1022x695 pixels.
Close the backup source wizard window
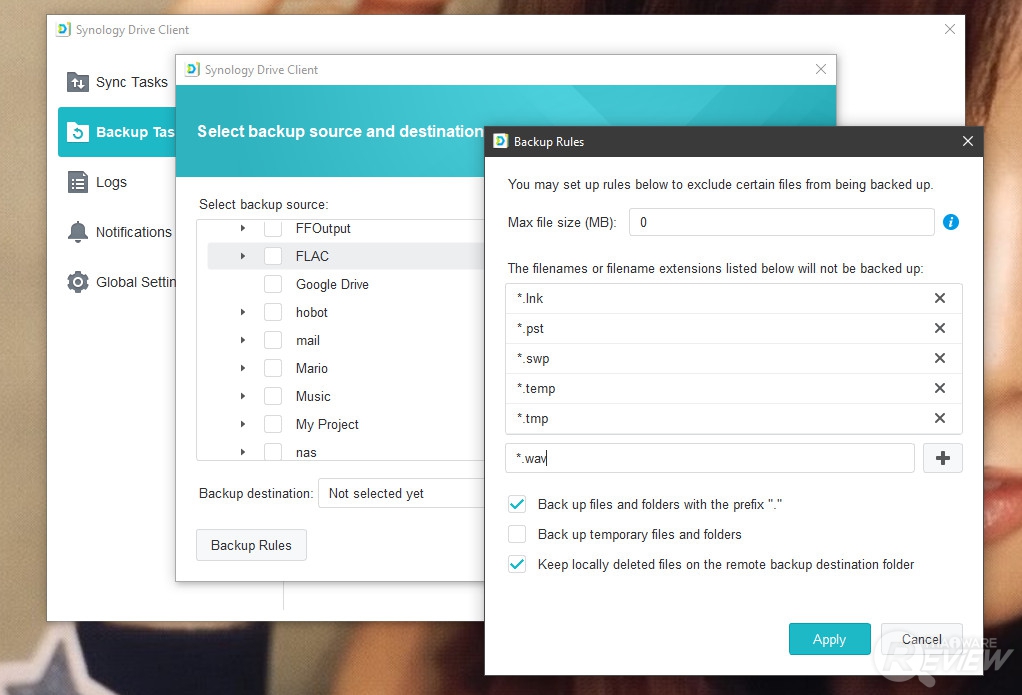pyautogui.click(x=821, y=69)
